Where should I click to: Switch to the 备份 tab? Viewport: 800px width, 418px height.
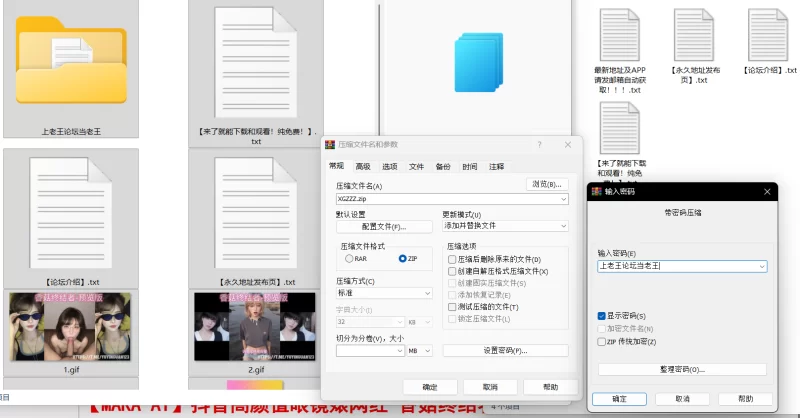tap(443, 167)
